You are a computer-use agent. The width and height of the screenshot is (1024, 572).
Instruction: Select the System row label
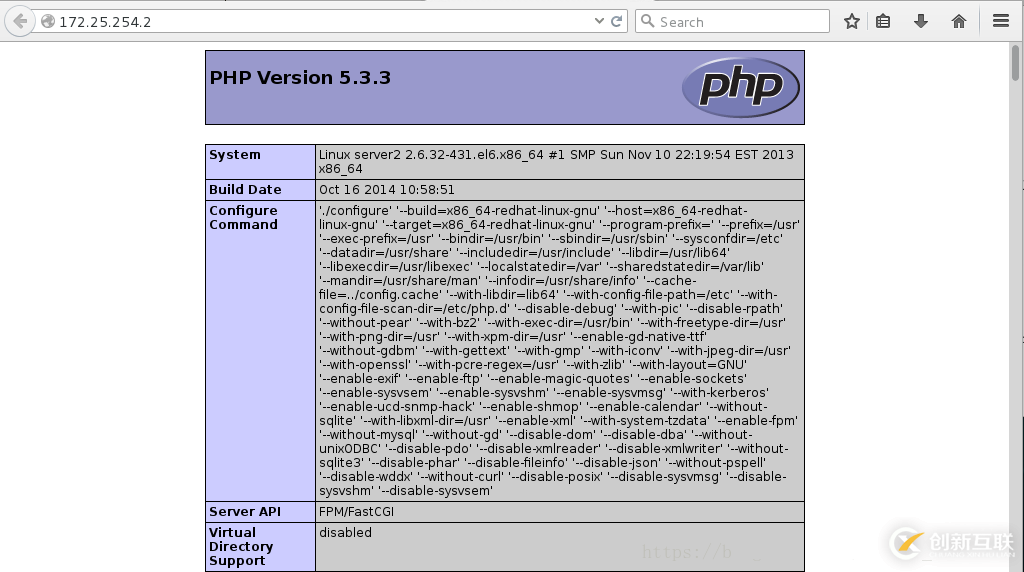pos(234,155)
